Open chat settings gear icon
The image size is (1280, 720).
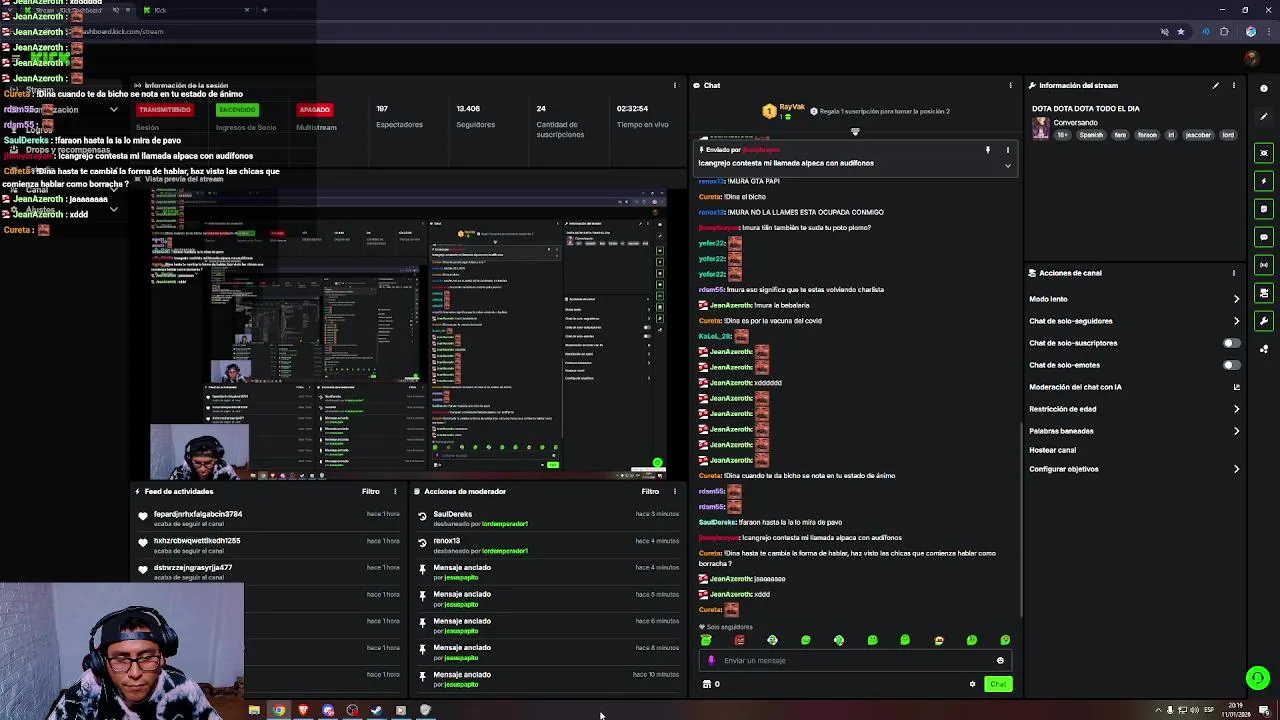pos(972,684)
